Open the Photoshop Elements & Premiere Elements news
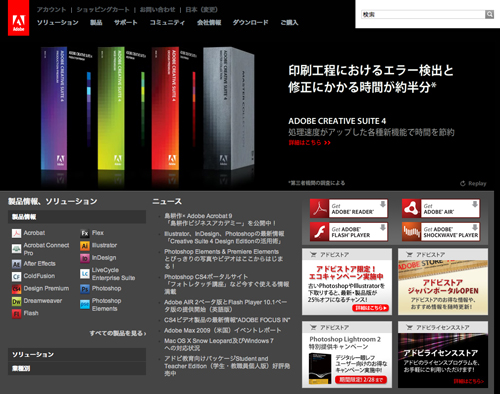Viewport: 500px width, 394px height. tap(223, 259)
